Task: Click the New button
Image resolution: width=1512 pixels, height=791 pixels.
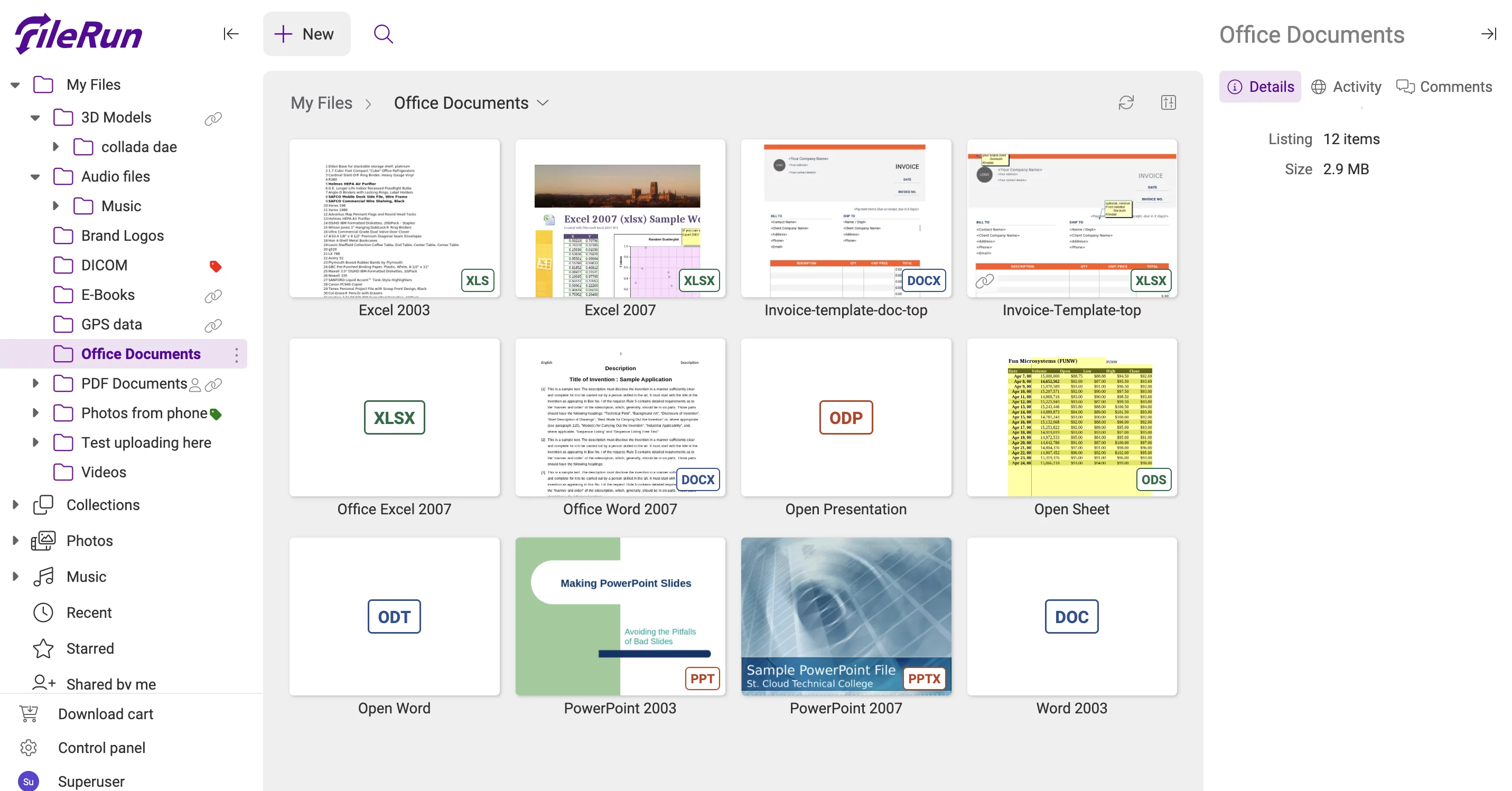Action: (x=306, y=34)
